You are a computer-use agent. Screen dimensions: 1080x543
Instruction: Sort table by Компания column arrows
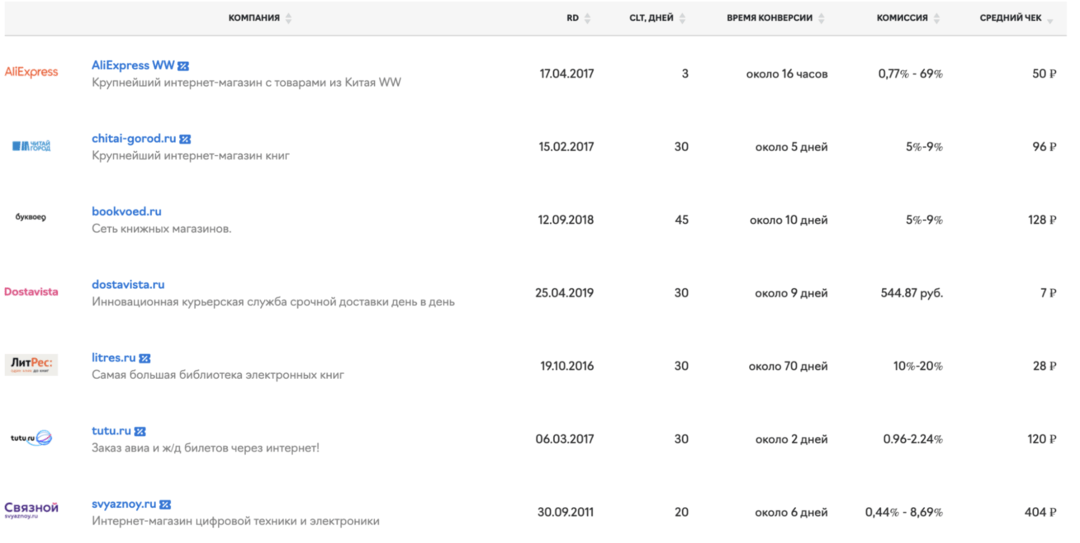click(x=289, y=19)
